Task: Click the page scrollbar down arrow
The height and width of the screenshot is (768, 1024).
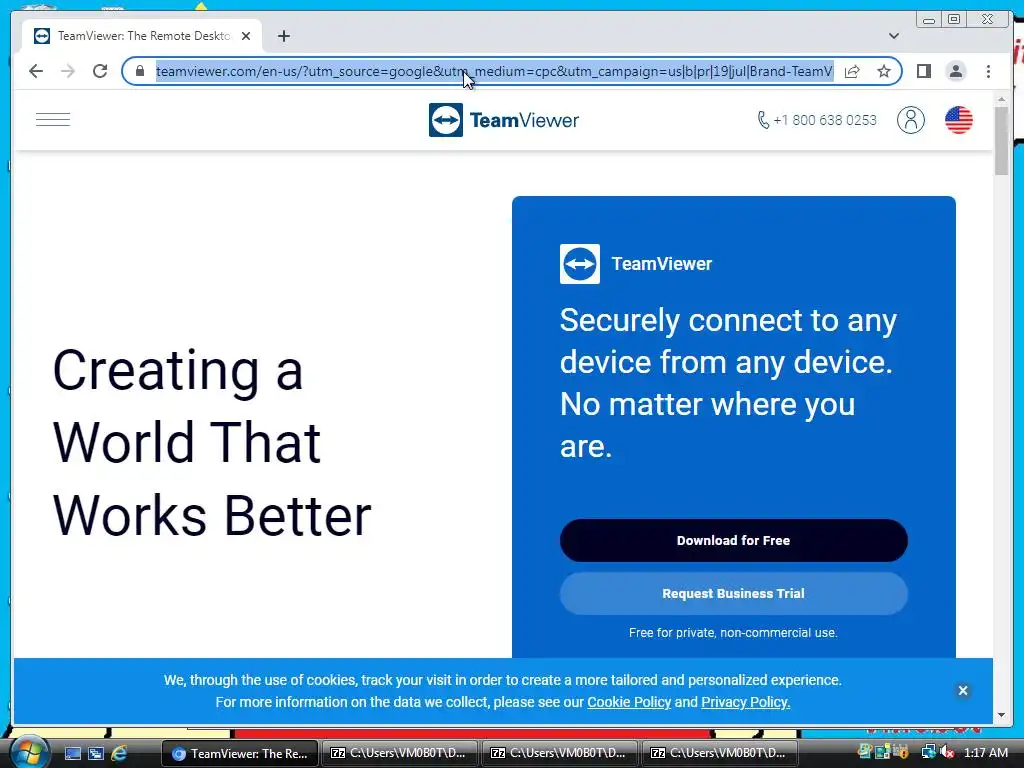Action: click(1001, 715)
